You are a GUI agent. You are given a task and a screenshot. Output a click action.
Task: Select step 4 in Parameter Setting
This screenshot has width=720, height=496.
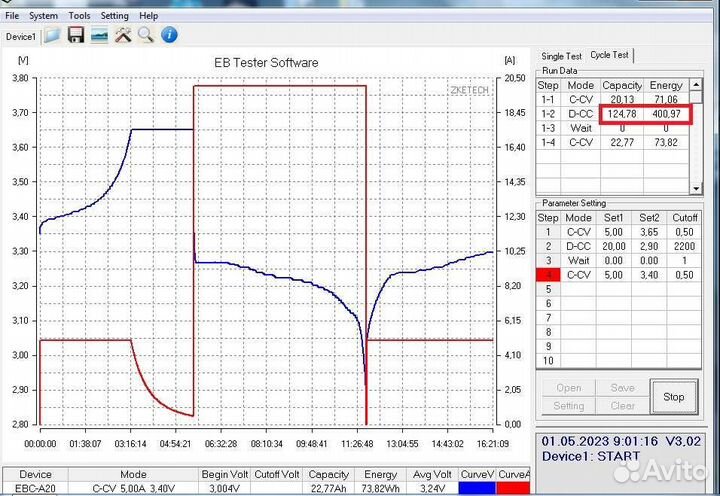click(548, 274)
